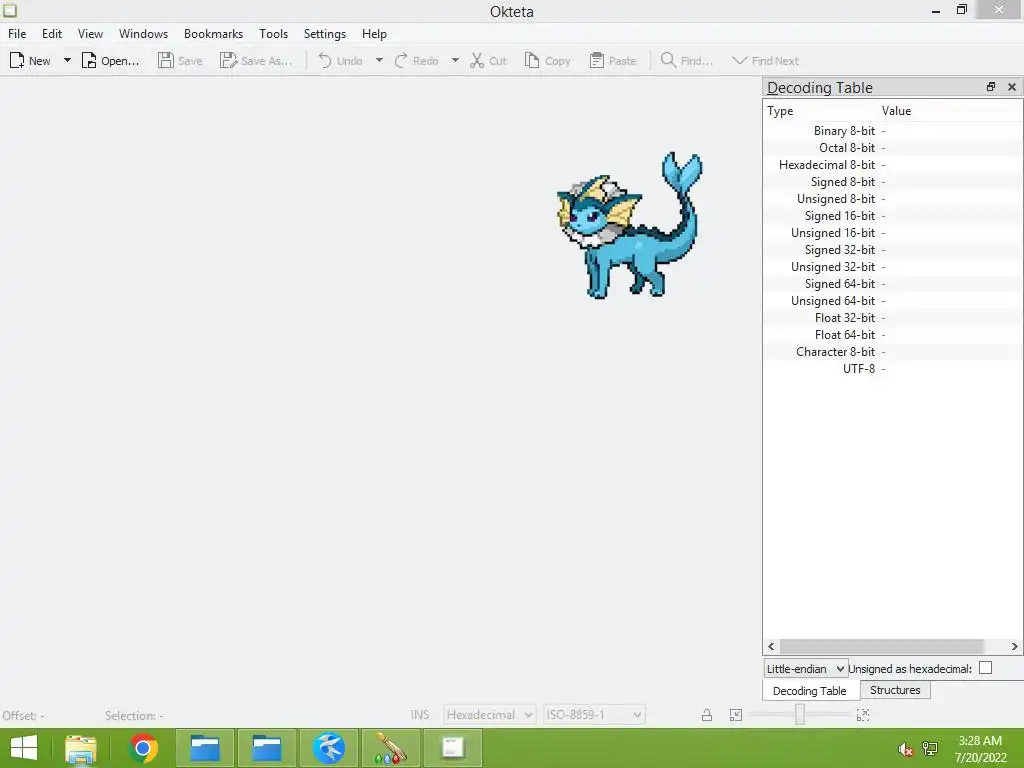This screenshot has width=1024, height=768.
Task: Toggle the INS insert mode indicator
Action: 420,714
